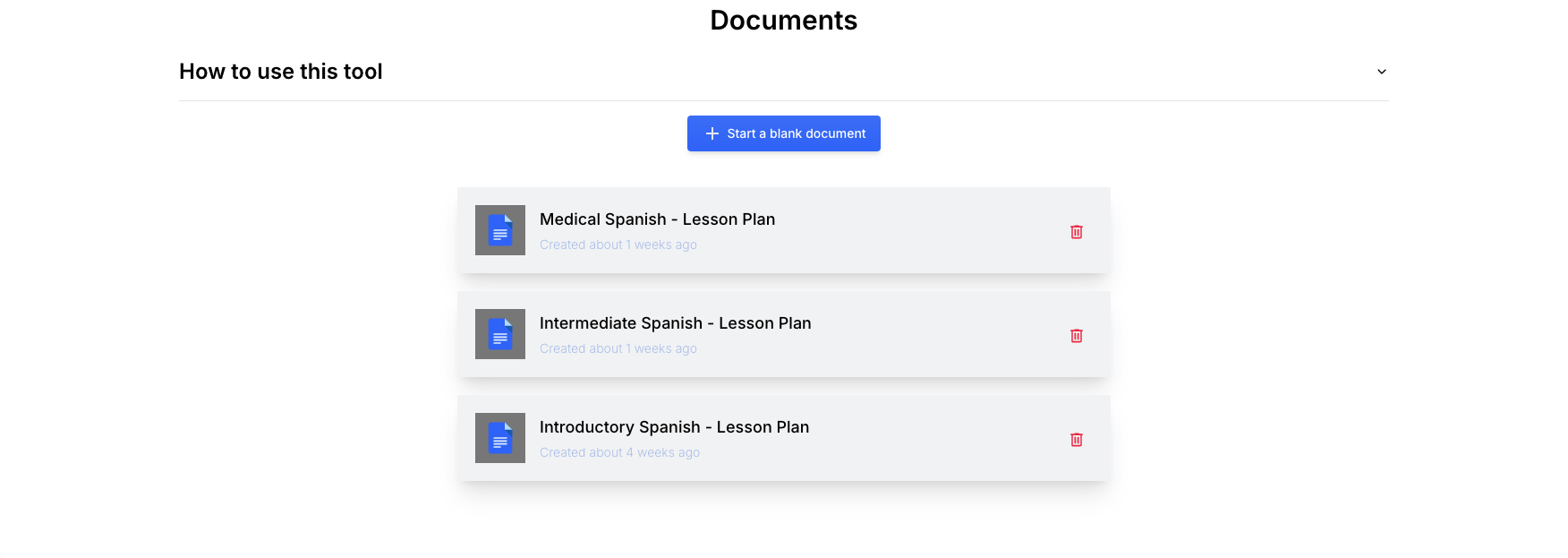Select the Introductory Spanish card's empty middle area
The height and width of the screenshot is (558, 1568).
(940, 438)
